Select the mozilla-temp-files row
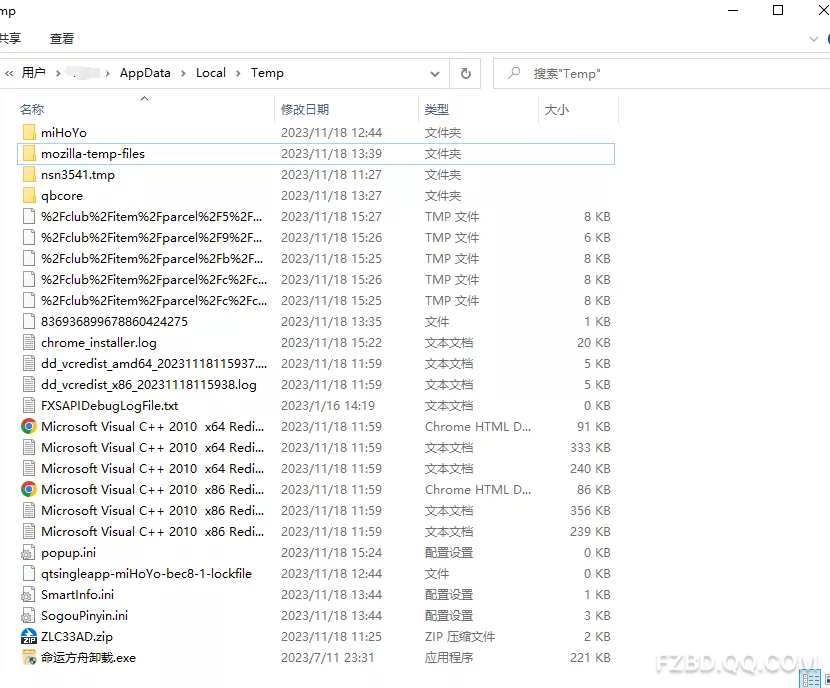The width and height of the screenshot is (830, 688). pos(316,153)
